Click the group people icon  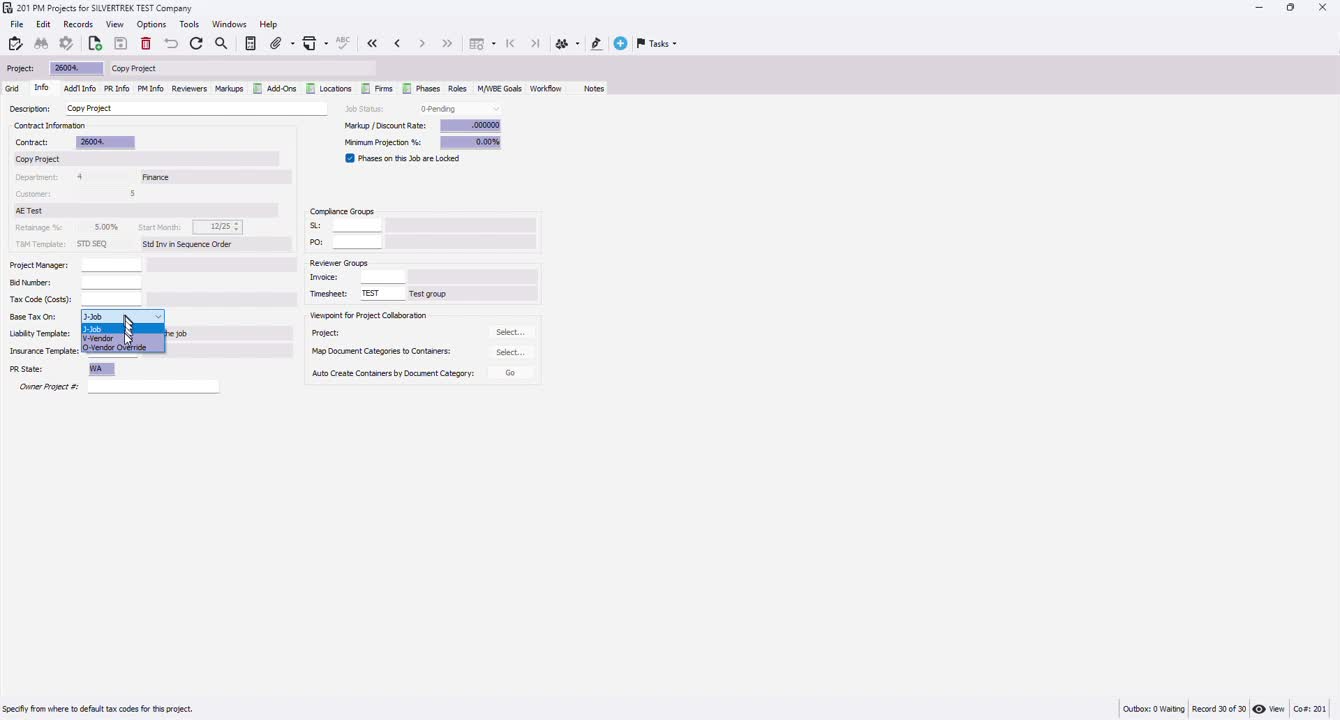point(562,44)
